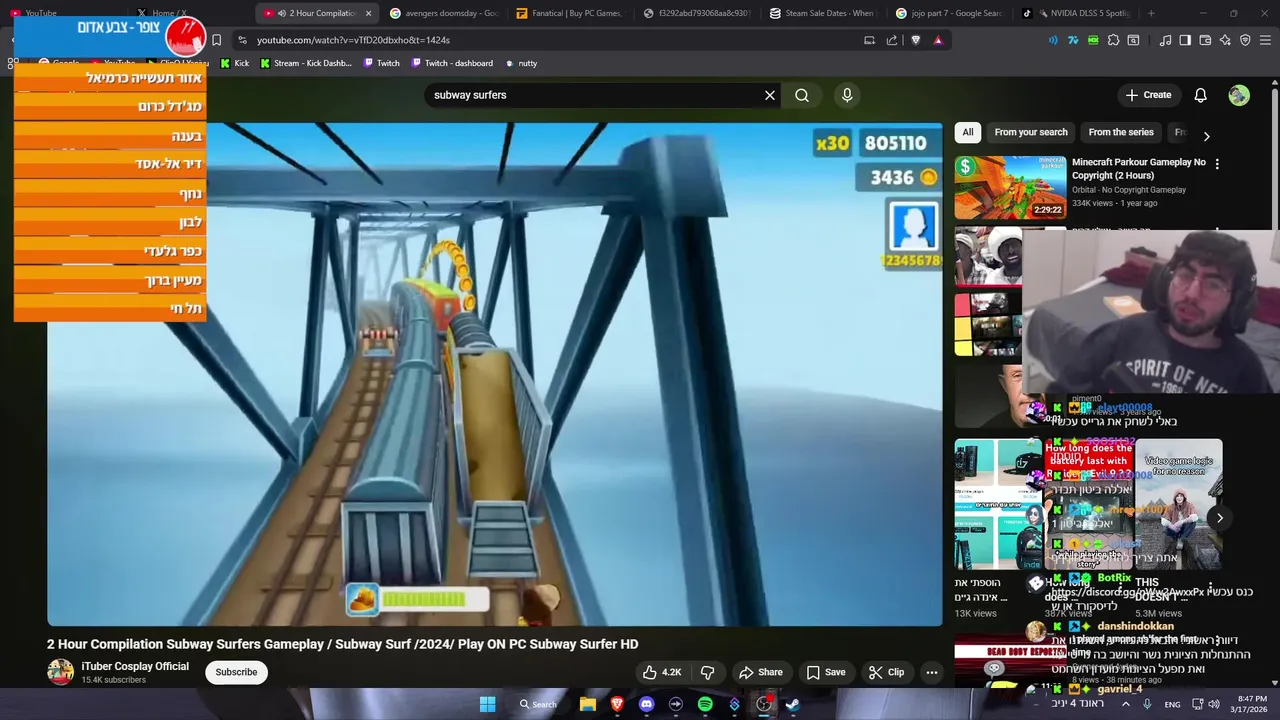The width and height of the screenshot is (1280, 720).
Task: Switch to Steam Sale Dates tab
Action: click(822, 13)
